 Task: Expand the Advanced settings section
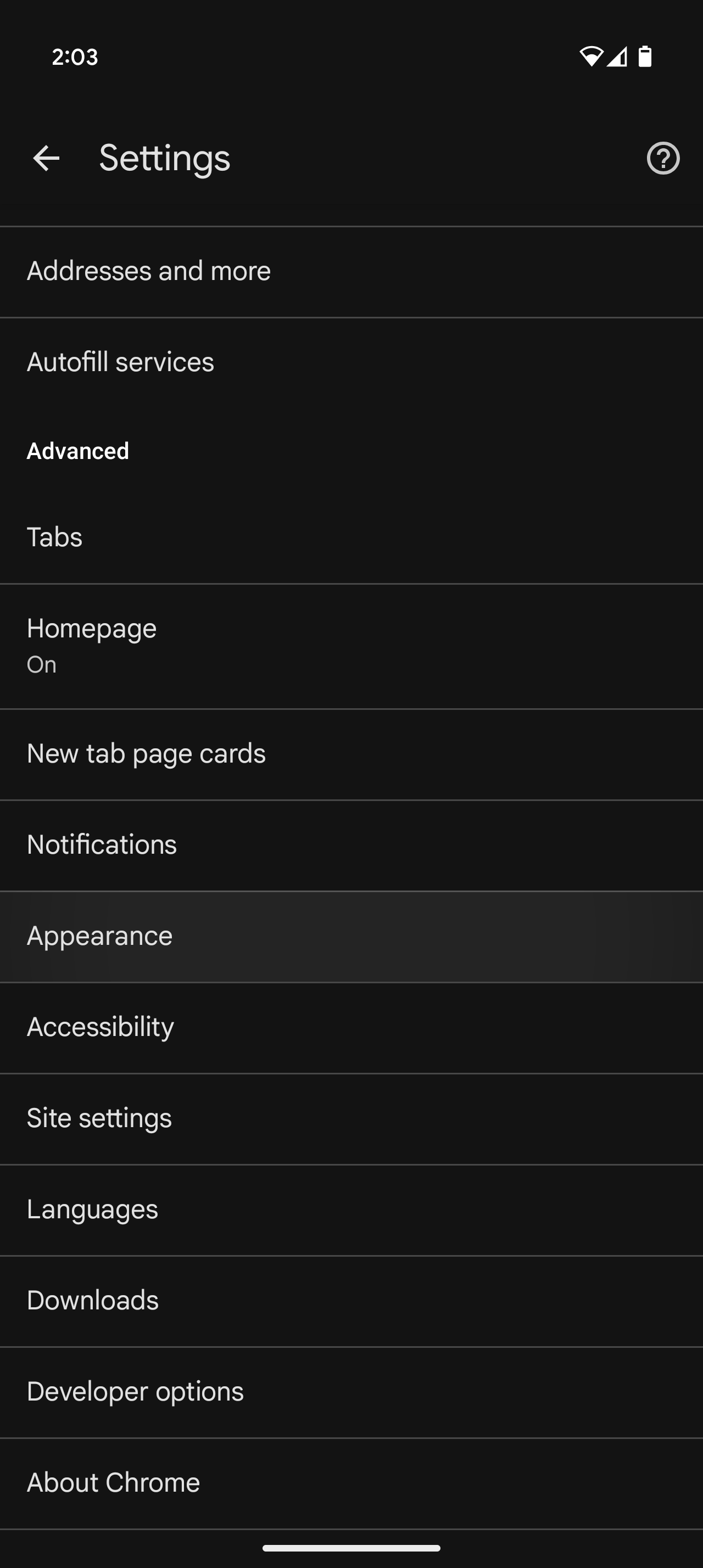pos(78,451)
